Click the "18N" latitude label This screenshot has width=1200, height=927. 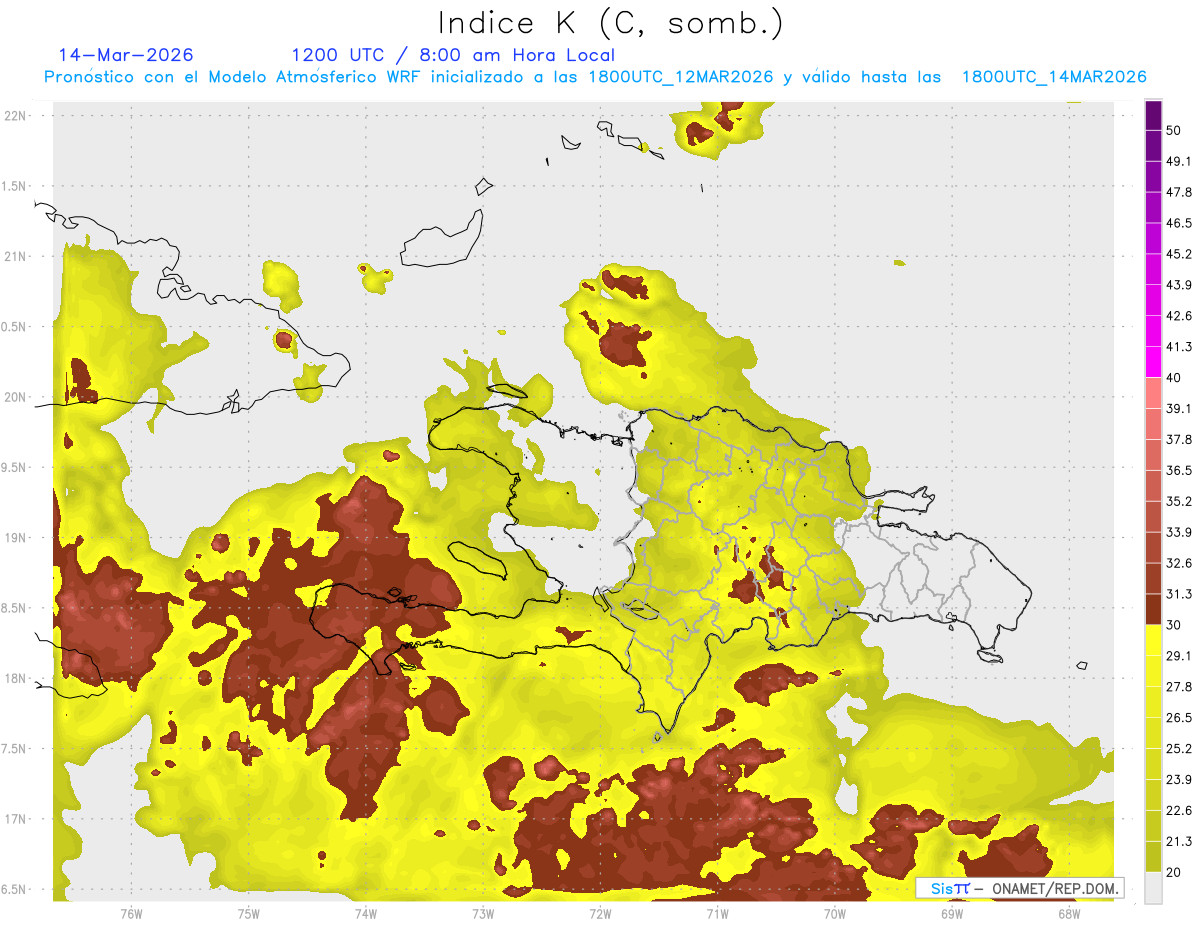[17, 678]
